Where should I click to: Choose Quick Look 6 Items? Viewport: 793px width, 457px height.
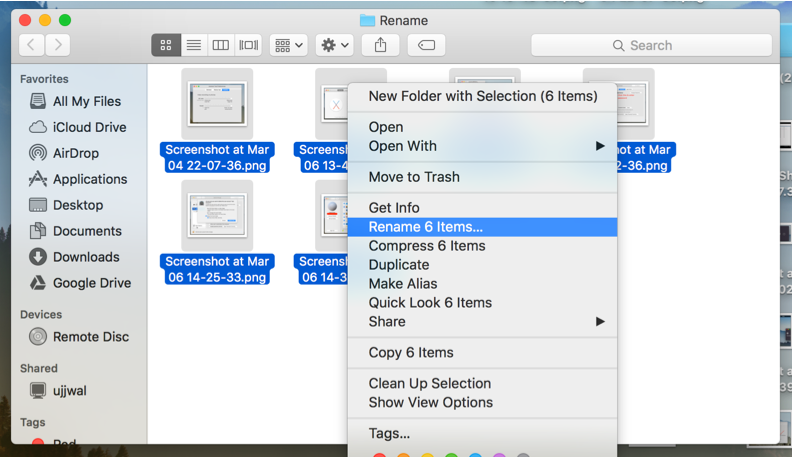pos(482,303)
